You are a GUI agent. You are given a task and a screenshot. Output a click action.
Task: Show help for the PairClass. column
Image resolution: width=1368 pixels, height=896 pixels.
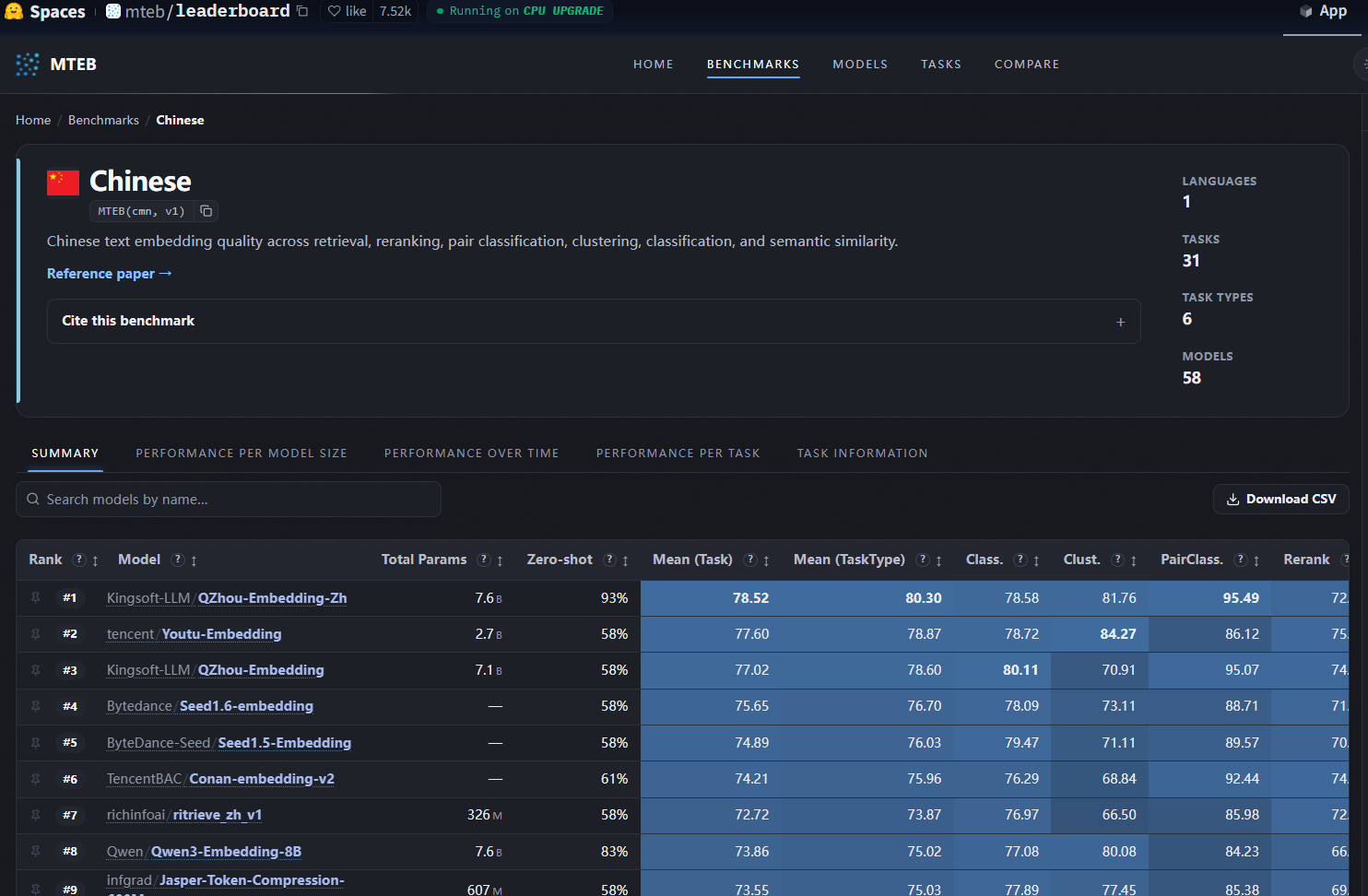[1241, 560]
